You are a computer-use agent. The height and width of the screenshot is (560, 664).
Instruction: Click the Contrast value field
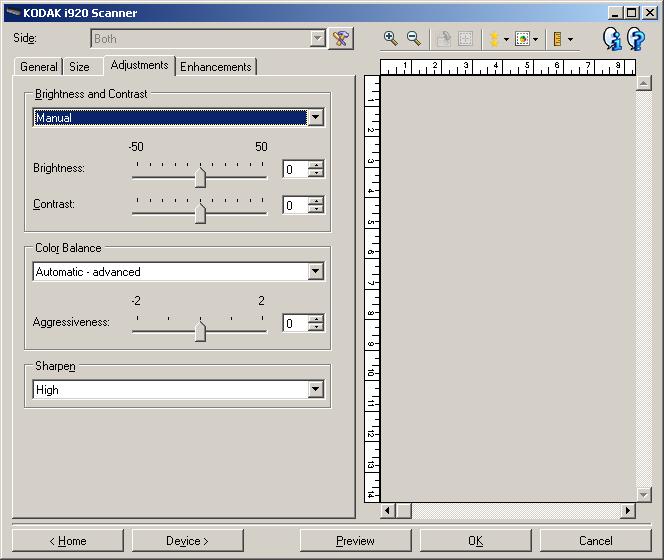click(x=296, y=205)
